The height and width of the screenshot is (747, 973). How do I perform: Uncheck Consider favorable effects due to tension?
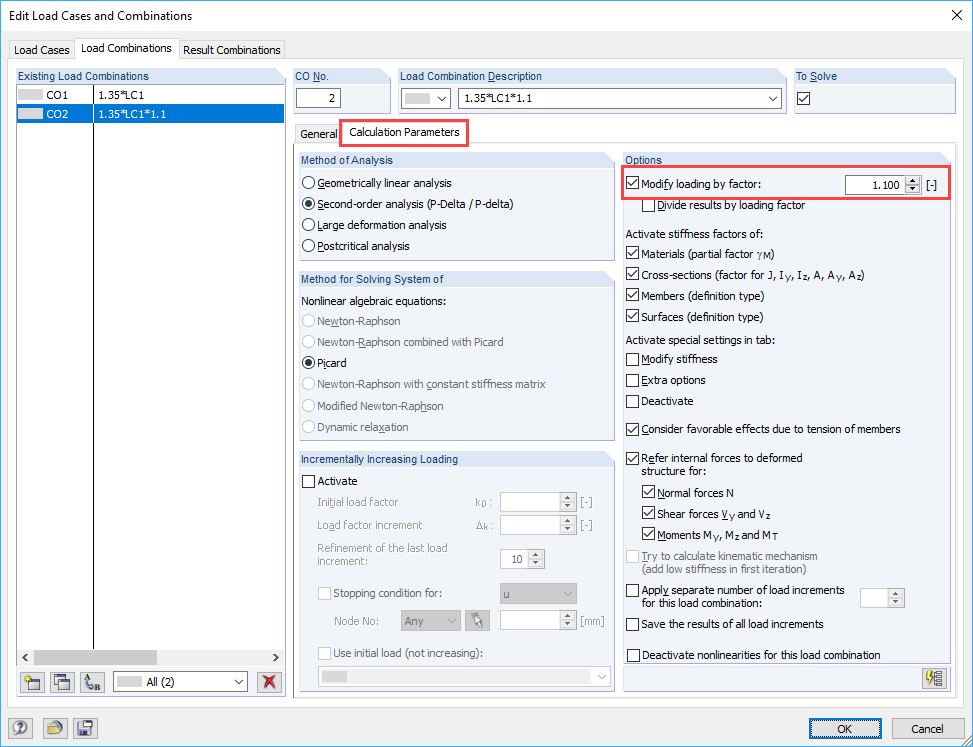(x=633, y=429)
